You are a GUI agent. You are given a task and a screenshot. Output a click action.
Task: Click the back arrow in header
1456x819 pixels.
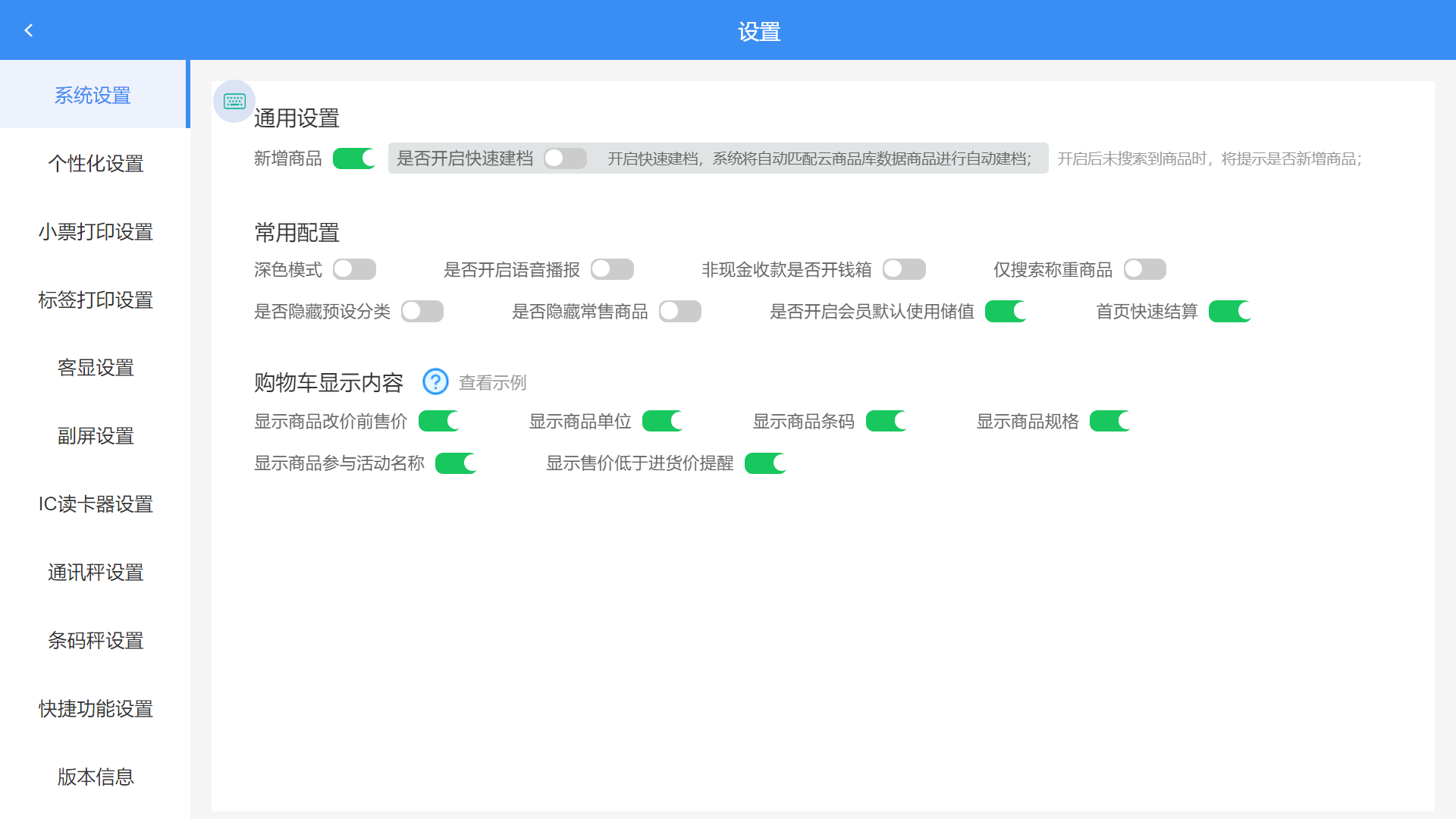tap(29, 30)
